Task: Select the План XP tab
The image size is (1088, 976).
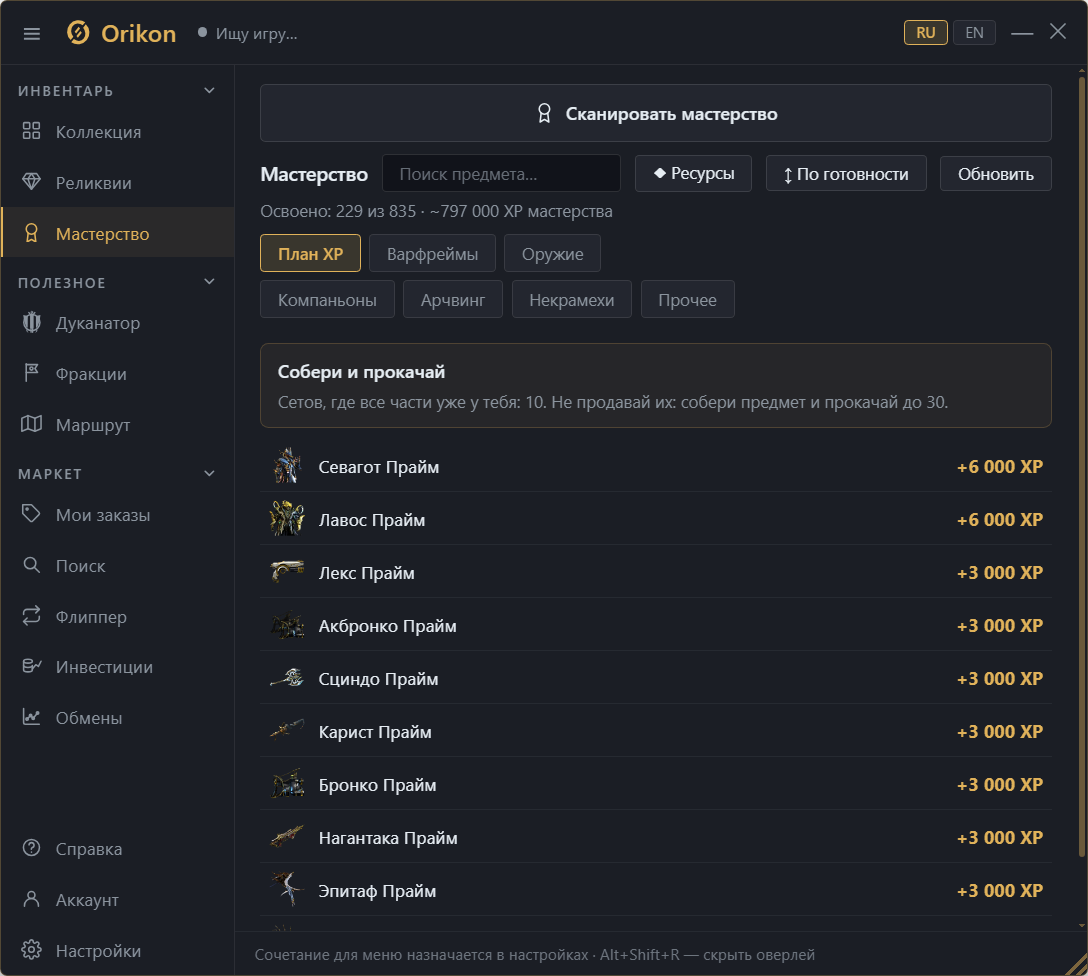Action: pos(310,253)
